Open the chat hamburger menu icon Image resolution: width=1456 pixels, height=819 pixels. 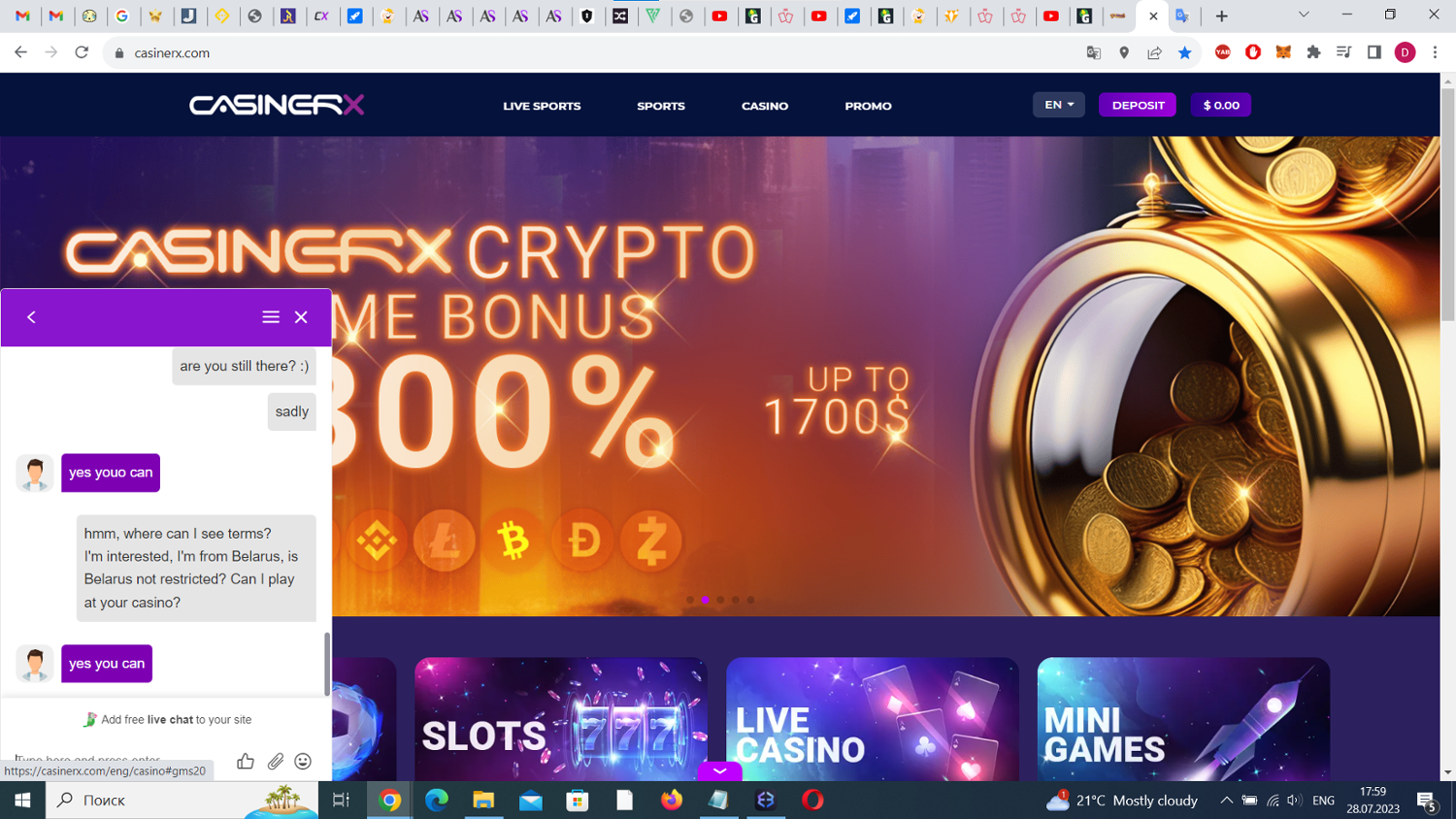(x=271, y=317)
